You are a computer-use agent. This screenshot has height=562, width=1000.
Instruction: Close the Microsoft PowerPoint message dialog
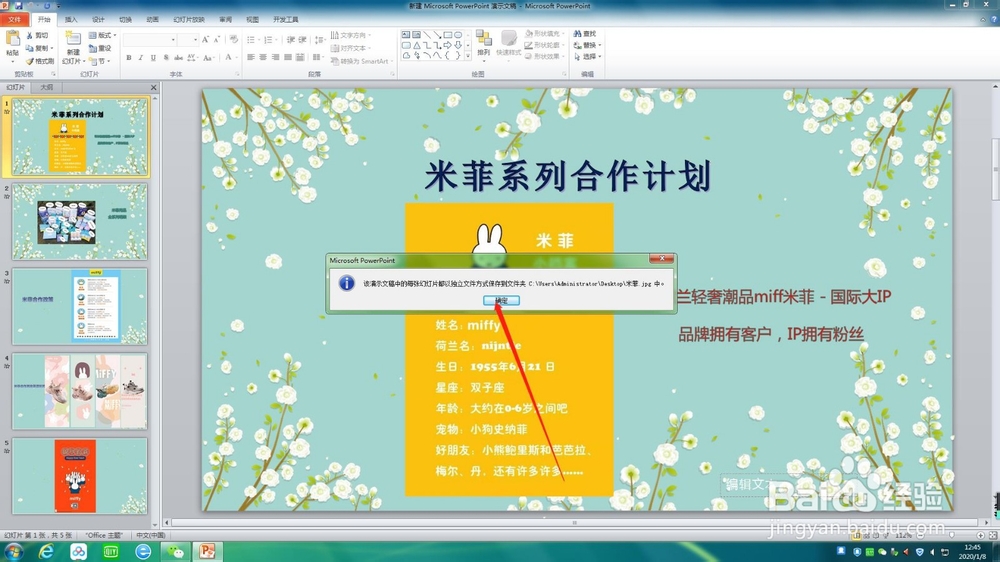(x=661, y=258)
